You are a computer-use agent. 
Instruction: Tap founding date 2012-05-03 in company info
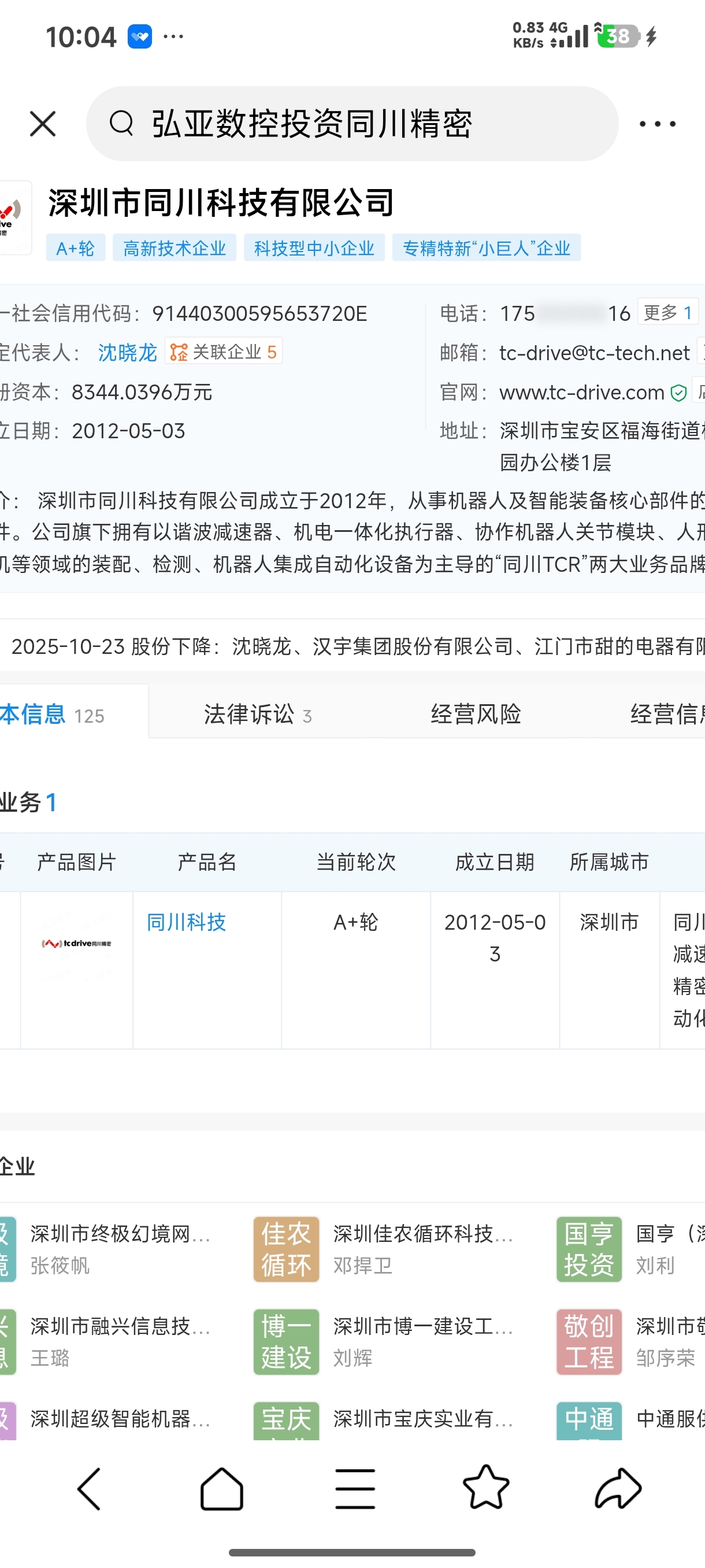point(128,431)
